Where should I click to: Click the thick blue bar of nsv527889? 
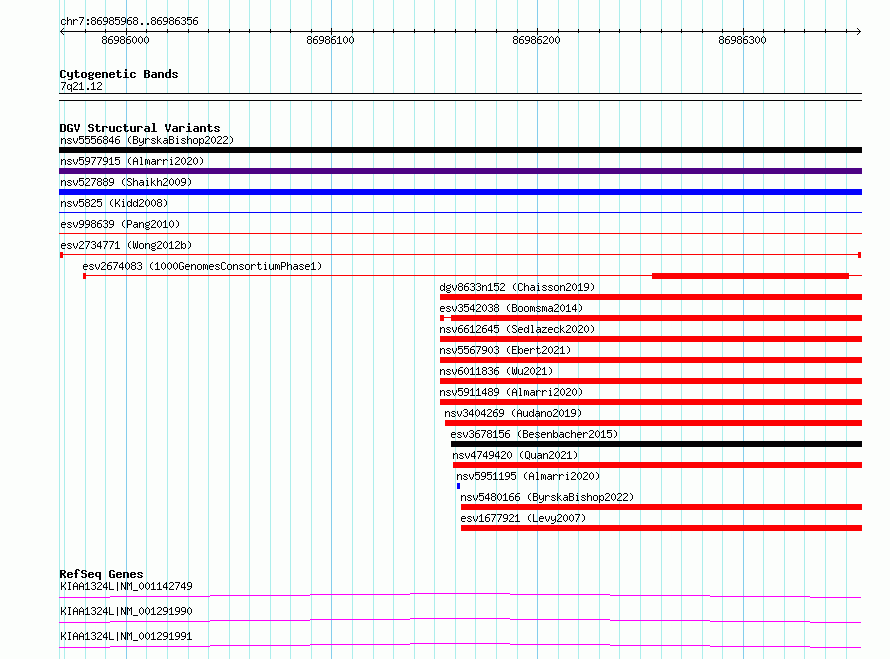[460, 192]
